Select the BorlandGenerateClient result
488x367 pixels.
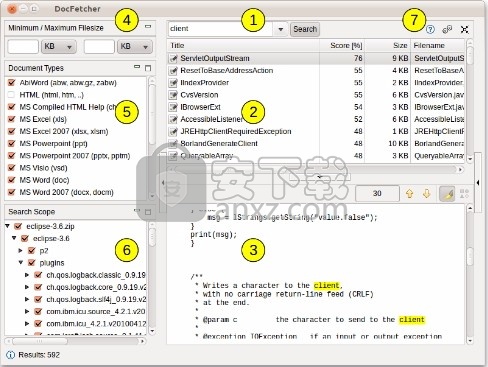(x=316, y=144)
